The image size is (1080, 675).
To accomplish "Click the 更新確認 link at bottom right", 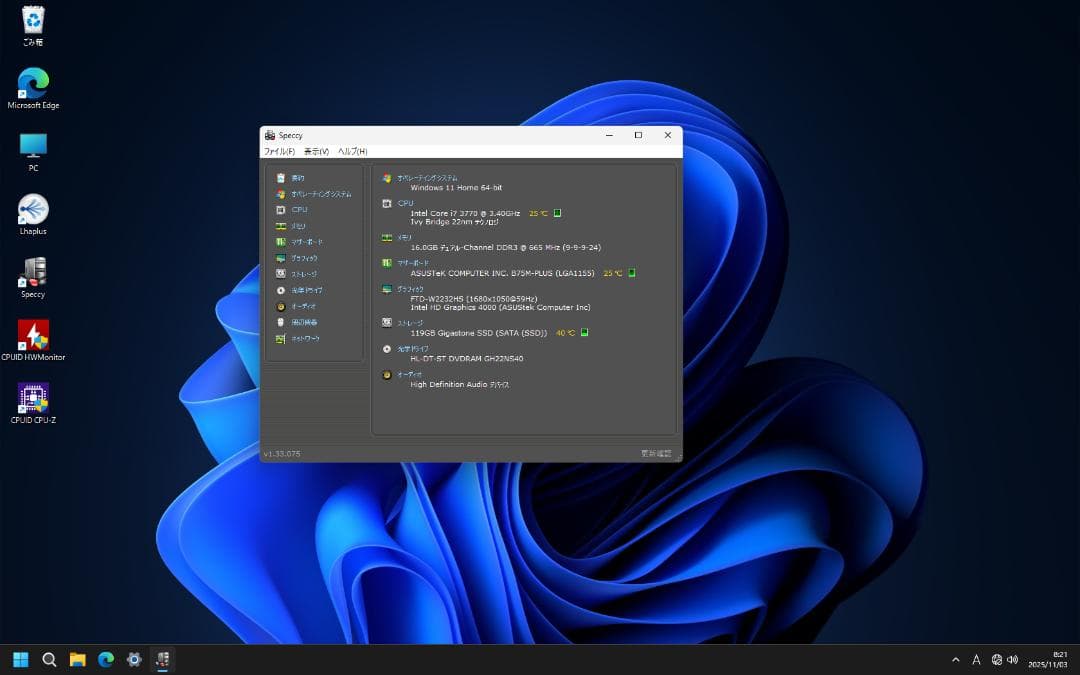I will pos(657,454).
